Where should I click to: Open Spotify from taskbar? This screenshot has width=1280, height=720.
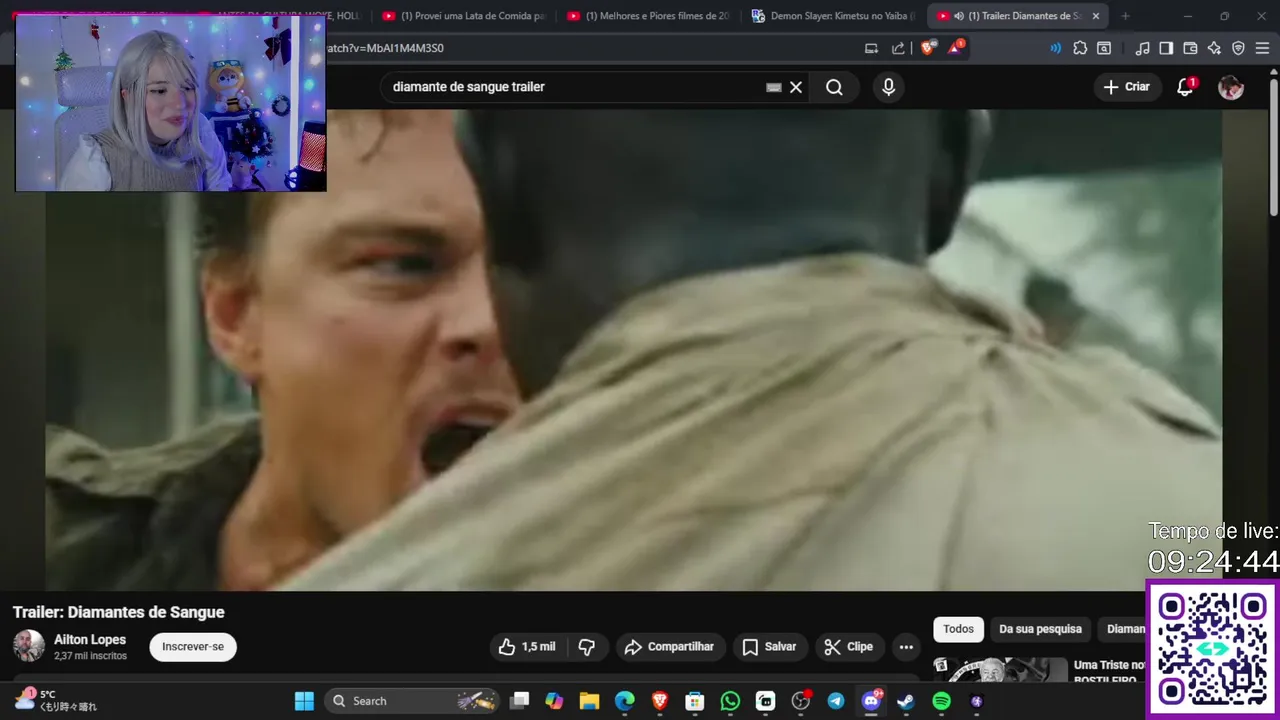click(x=941, y=701)
